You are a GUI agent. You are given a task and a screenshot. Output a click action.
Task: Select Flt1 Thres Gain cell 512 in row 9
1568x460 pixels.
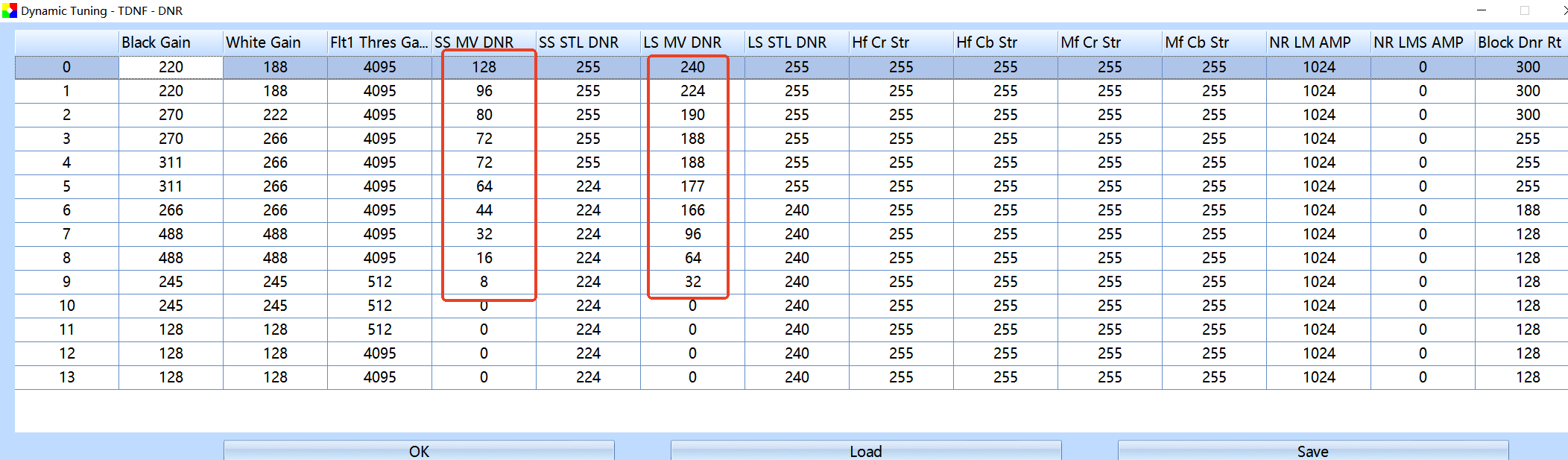pyautogui.click(x=379, y=282)
